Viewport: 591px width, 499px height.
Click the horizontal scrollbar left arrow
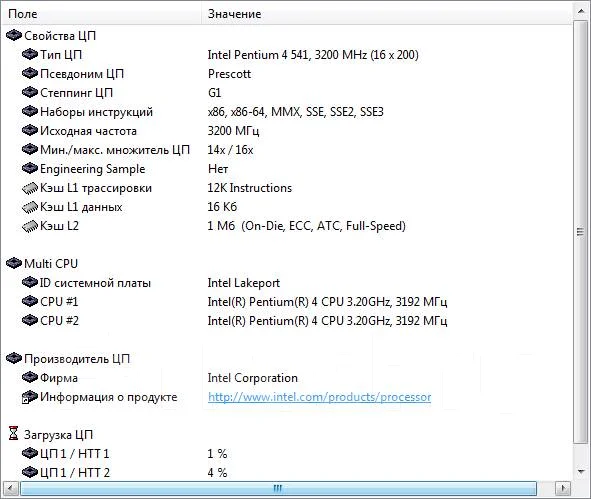11,489
